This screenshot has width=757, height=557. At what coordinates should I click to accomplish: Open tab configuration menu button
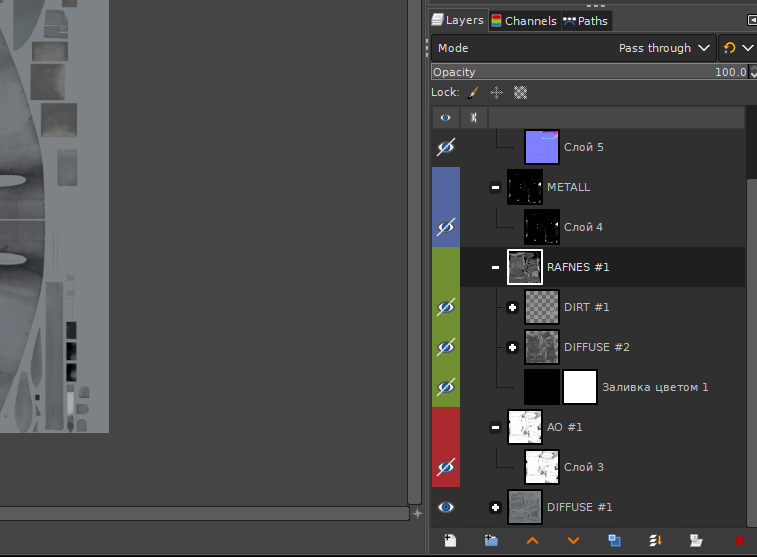(x=752, y=20)
